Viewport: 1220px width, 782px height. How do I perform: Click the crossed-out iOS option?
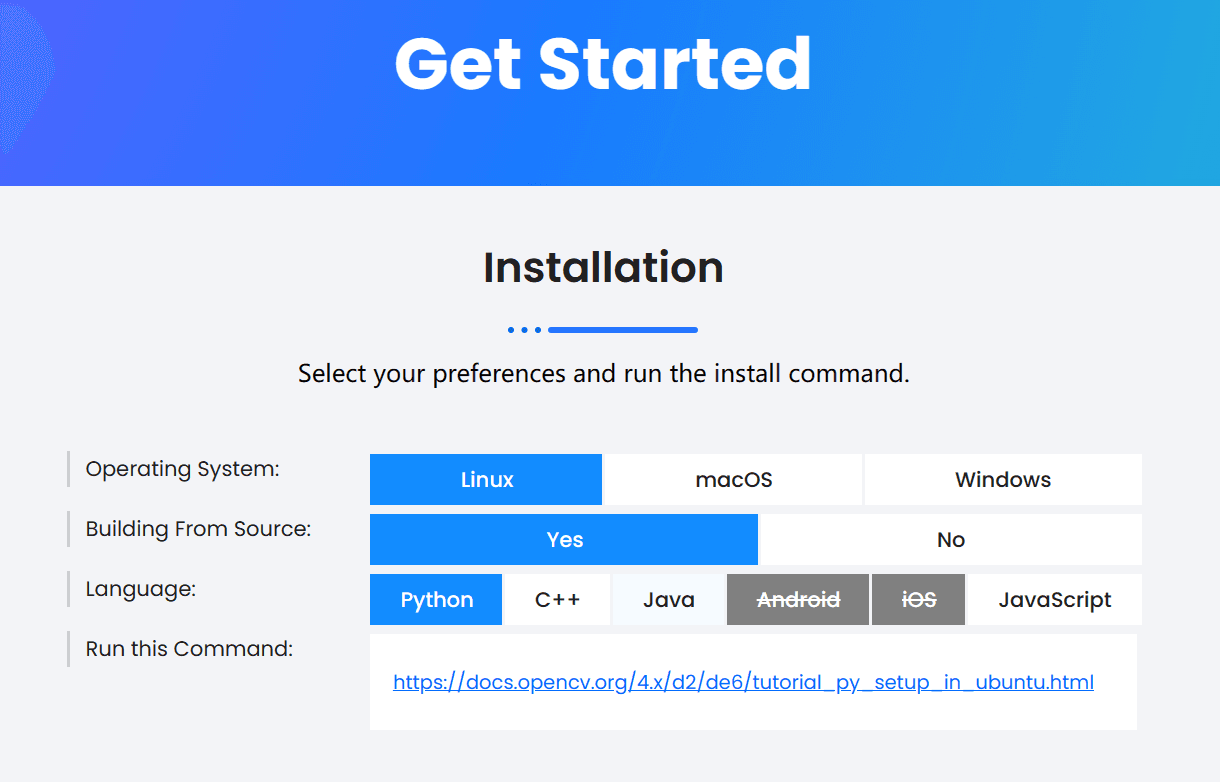click(918, 599)
